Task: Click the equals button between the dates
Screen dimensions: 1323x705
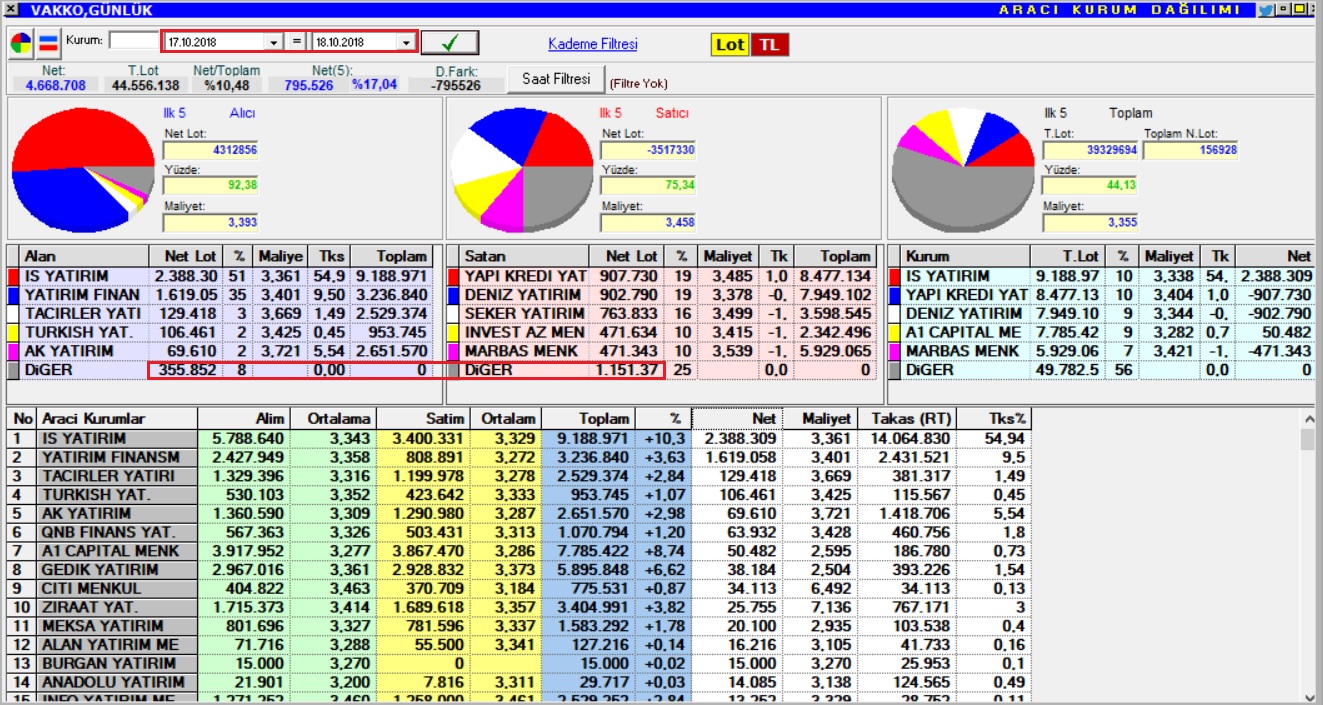Action: (x=297, y=42)
